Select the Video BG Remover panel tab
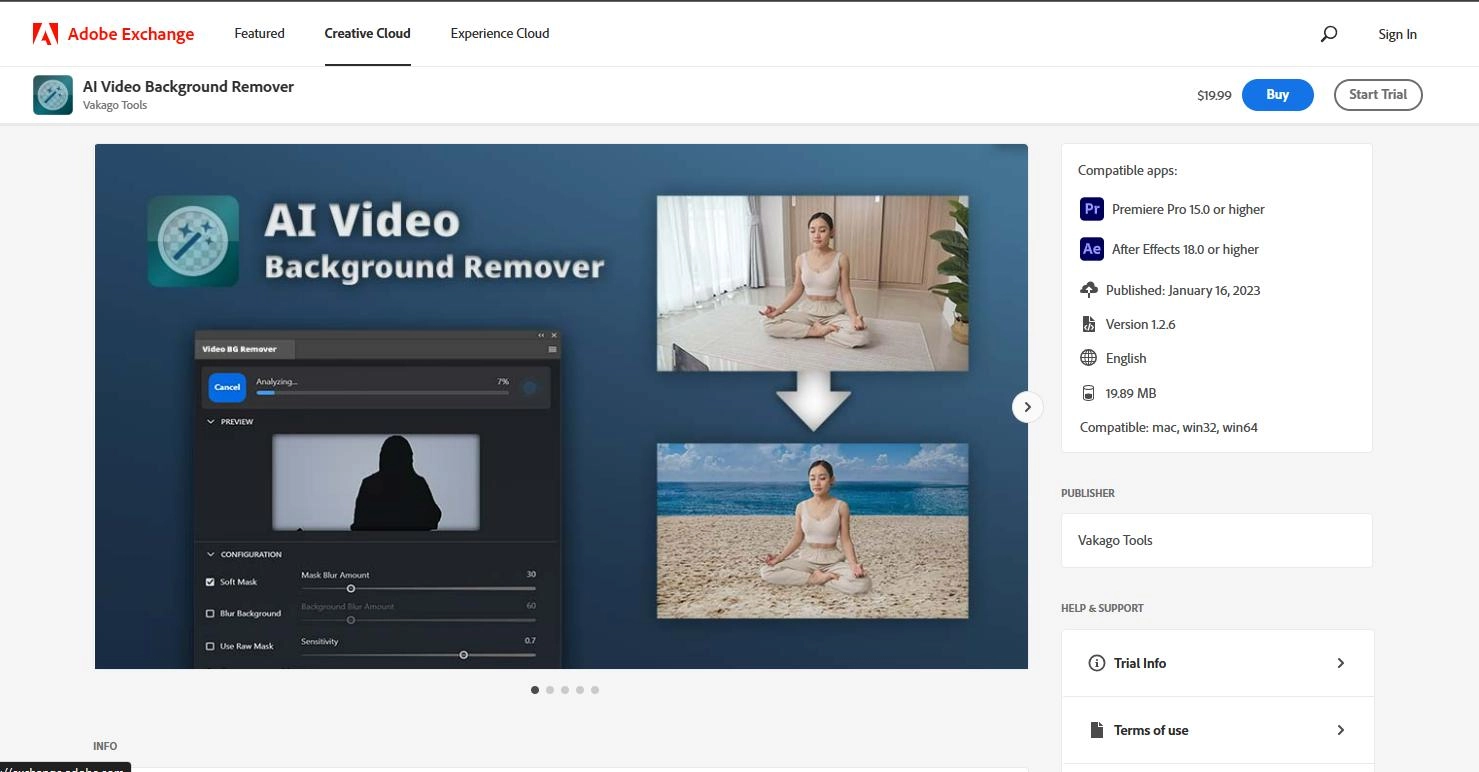Screen dimensions: 1479x772 point(245,349)
